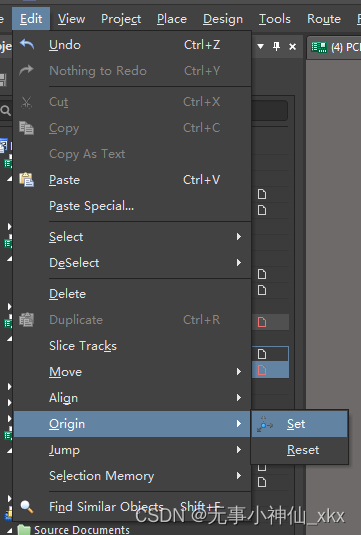The height and width of the screenshot is (535, 361).
Task: Collapse the Source Documents folder
Action: [x=10, y=531]
